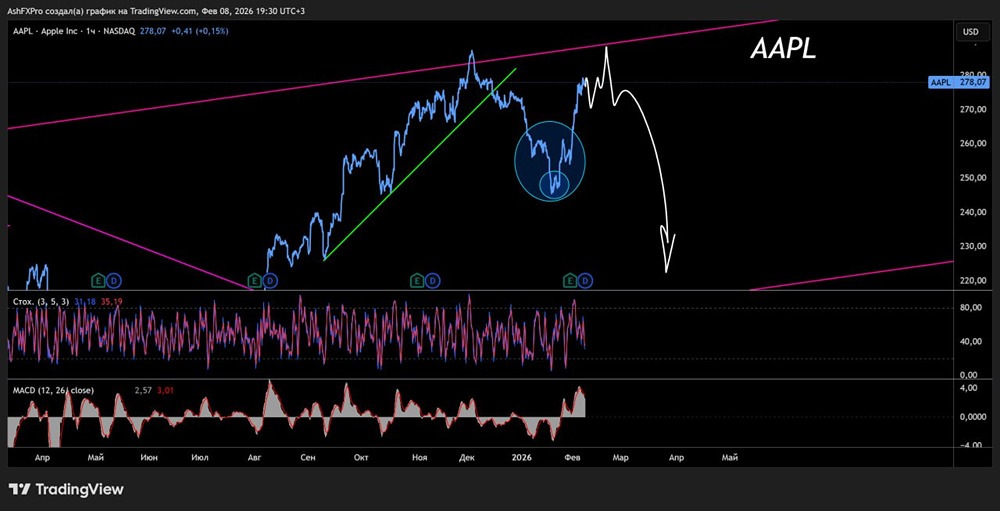Screen dimensions: 1000x511
Task: Click the MACD signal value 3,01
Action: (x=165, y=390)
